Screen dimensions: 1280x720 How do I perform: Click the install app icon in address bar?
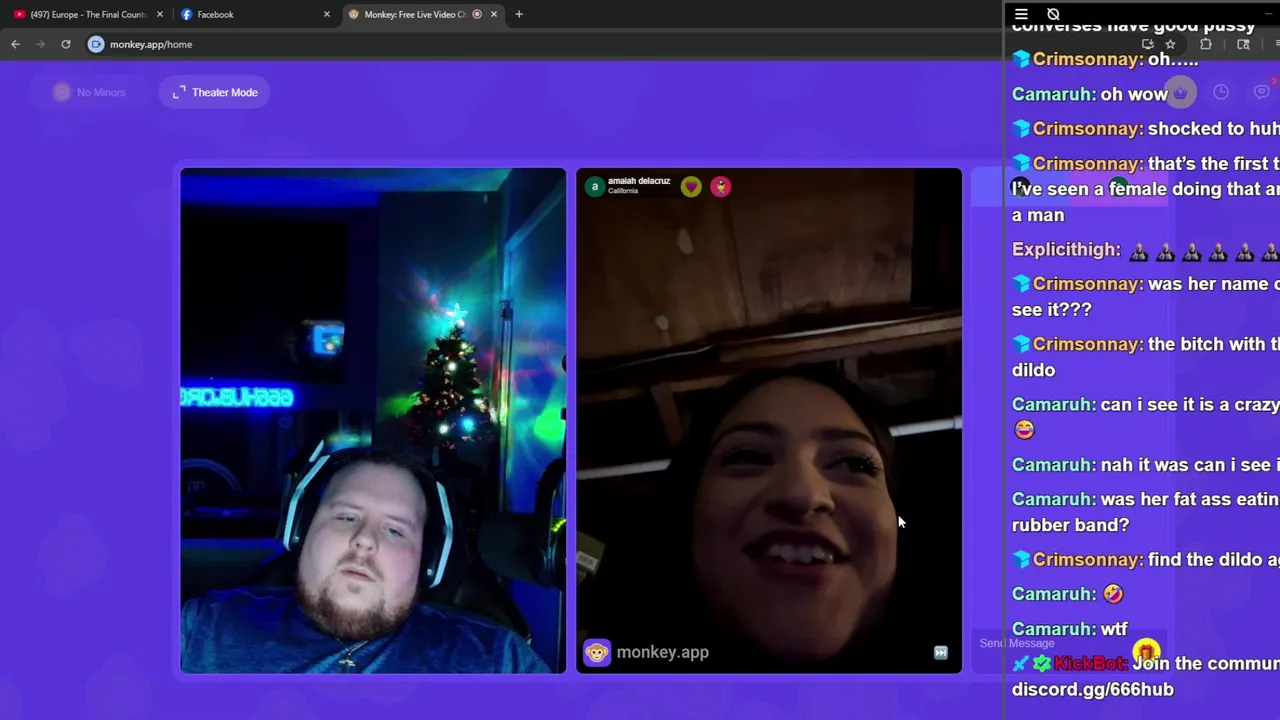[x=1147, y=44]
